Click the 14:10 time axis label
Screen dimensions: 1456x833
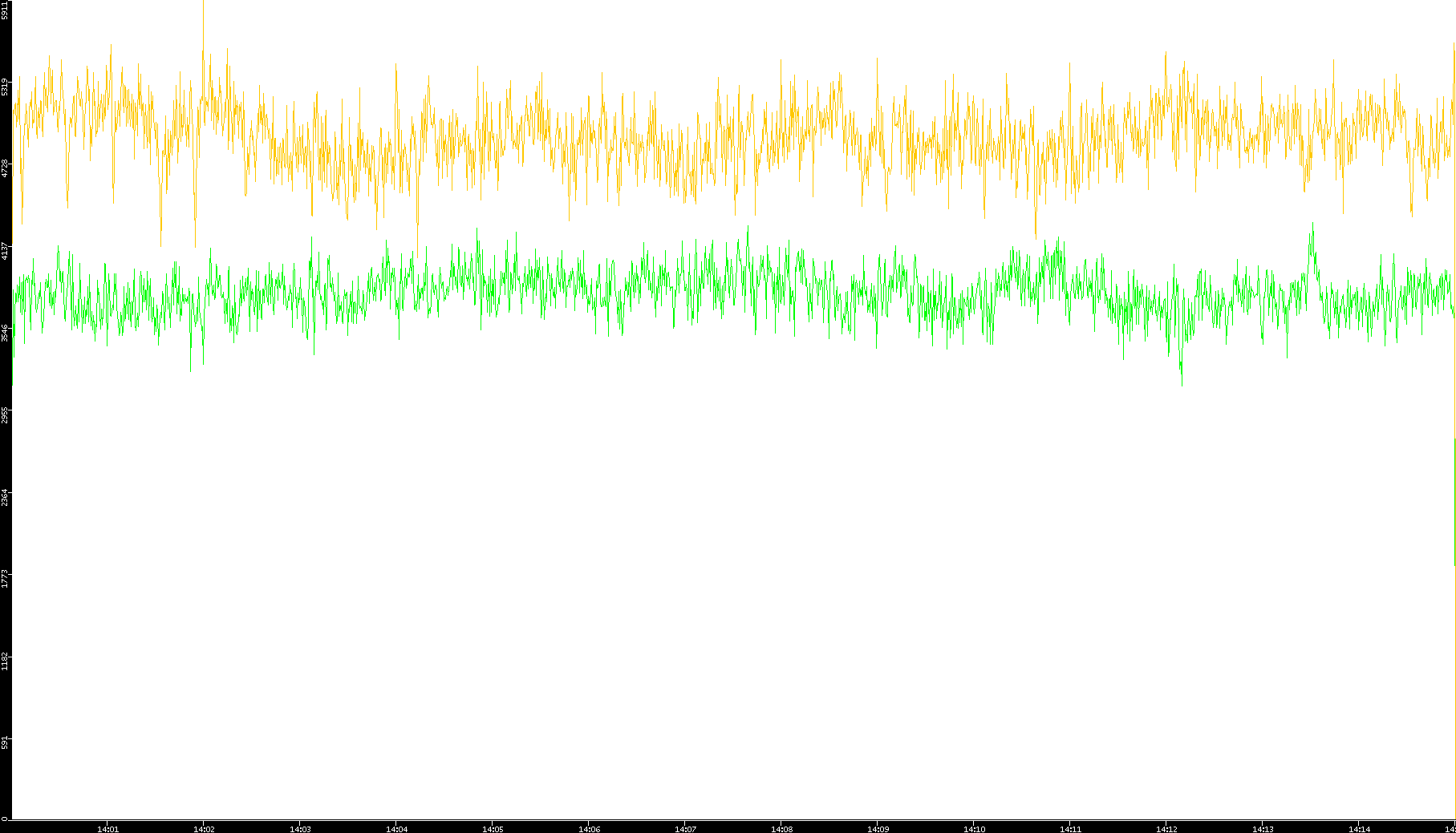click(x=974, y=829)
